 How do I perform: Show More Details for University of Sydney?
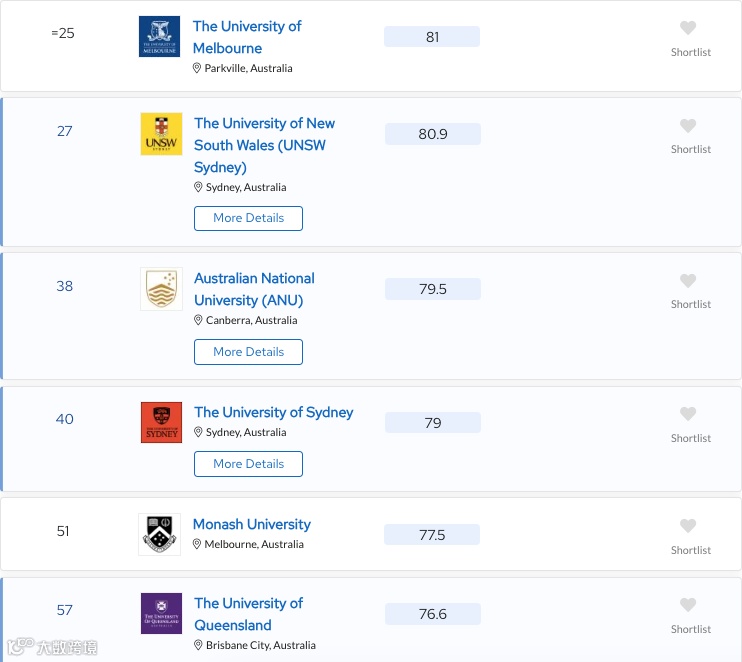pyautogui.click(x=248, y=464)
